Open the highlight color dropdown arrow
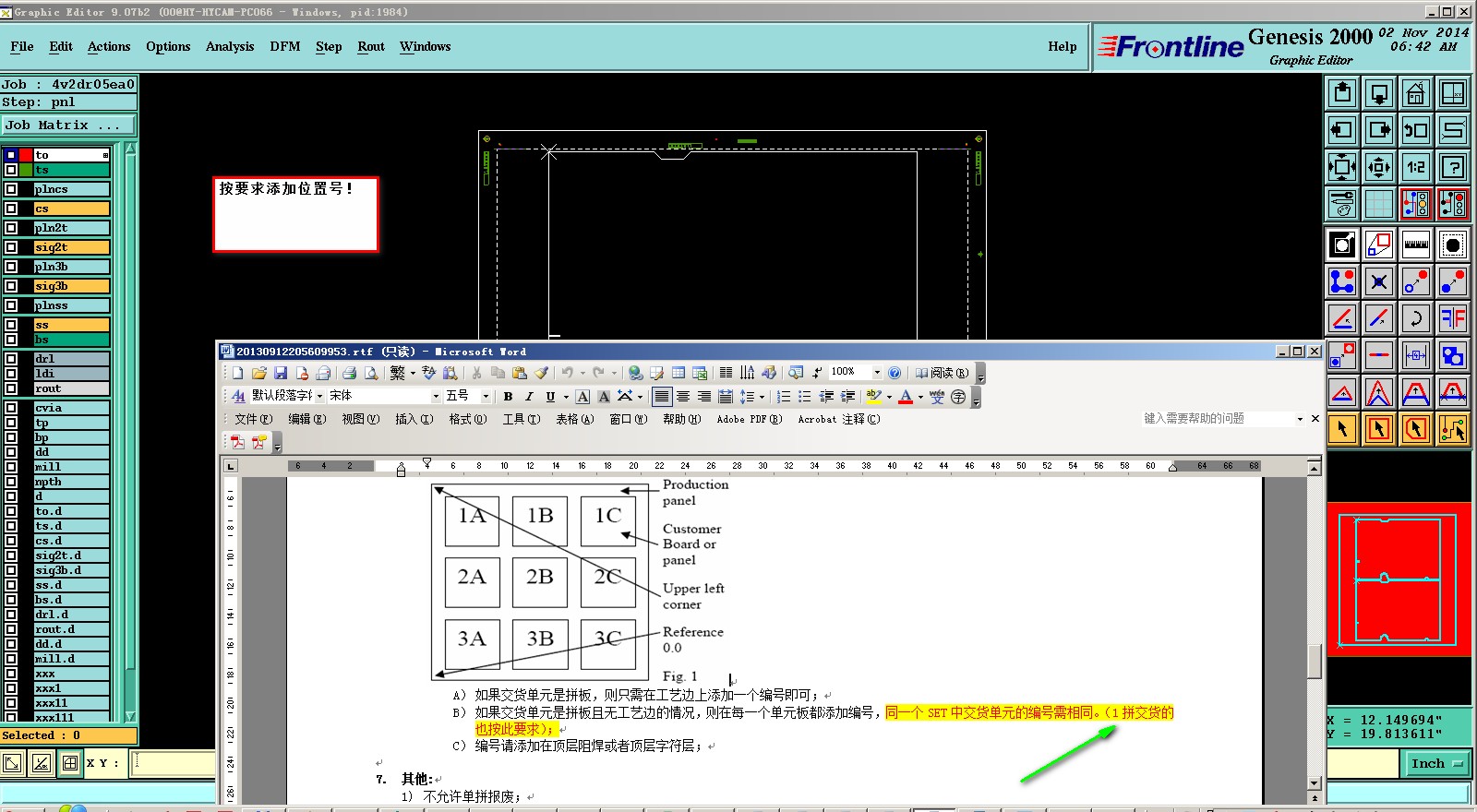Viewport: 1477px width, 812px height. pos(889,397)
